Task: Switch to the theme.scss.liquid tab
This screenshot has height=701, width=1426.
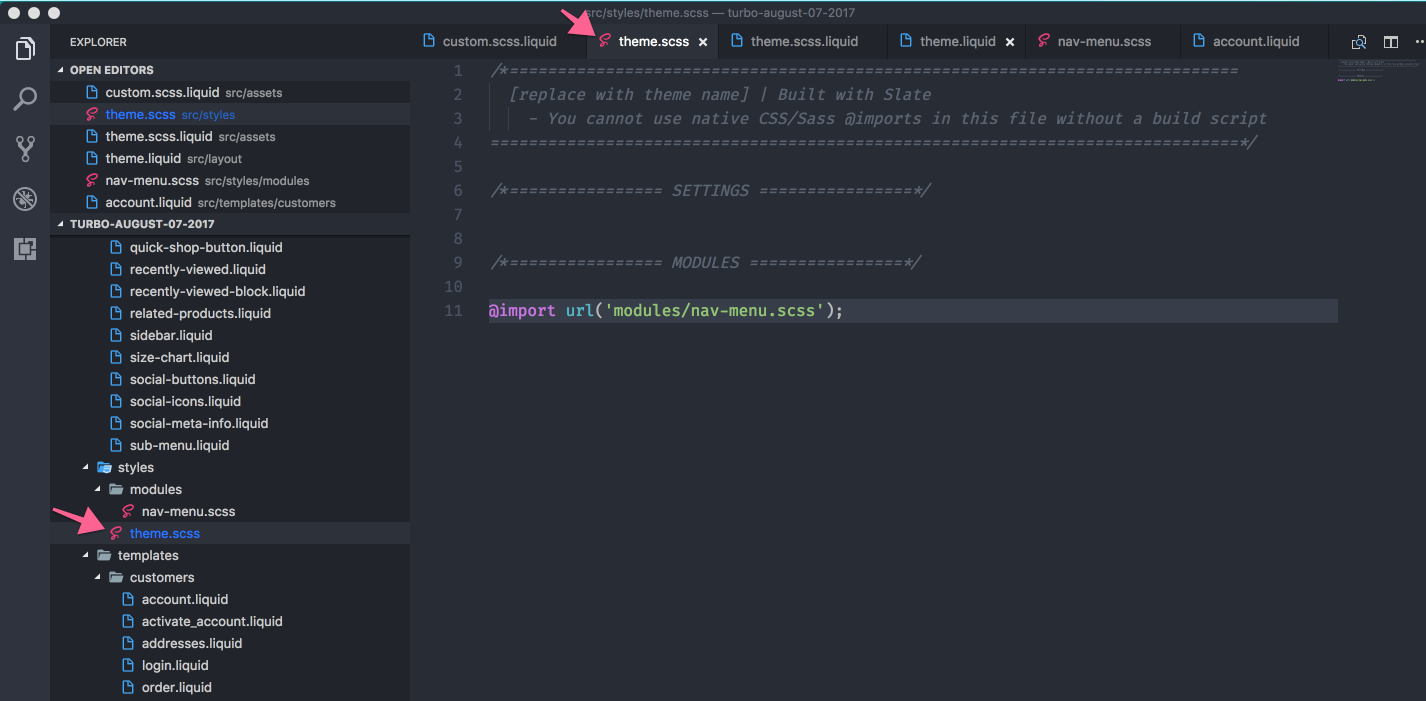Action: [804, 41]
